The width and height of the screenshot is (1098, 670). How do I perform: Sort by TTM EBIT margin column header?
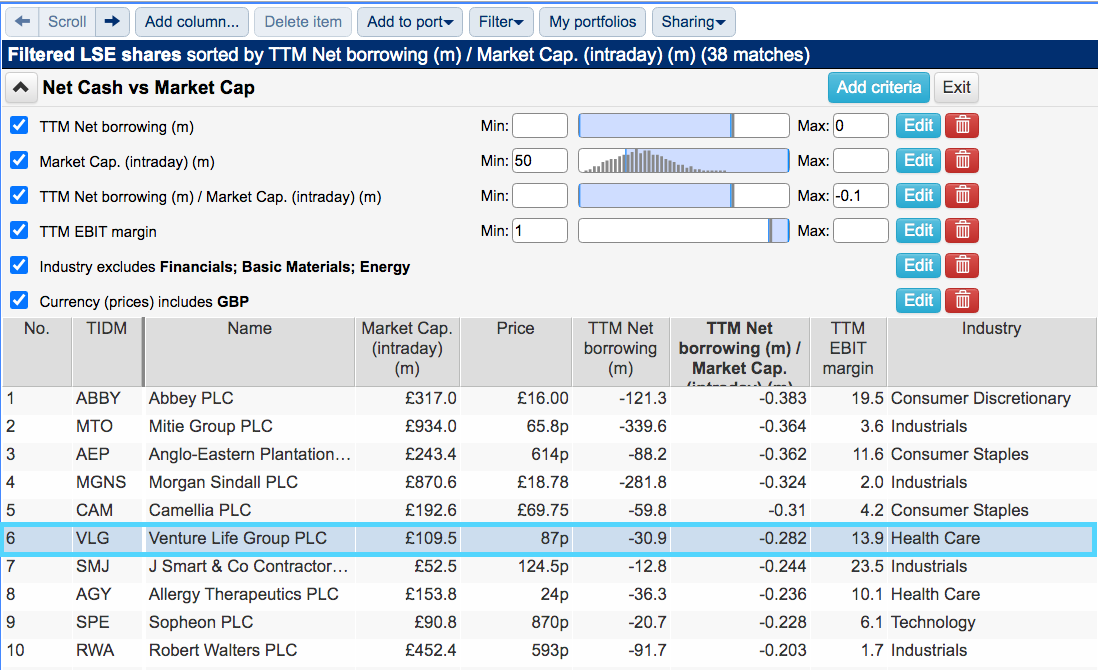point(848,351)
